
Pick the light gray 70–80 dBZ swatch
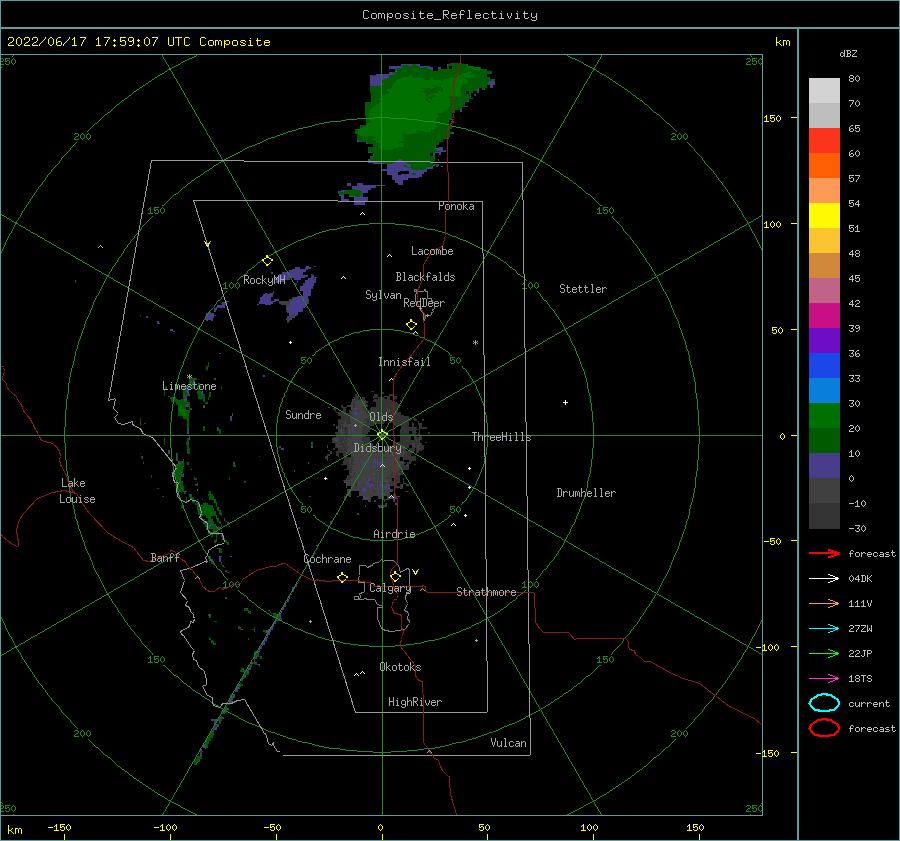coord(824,91)
